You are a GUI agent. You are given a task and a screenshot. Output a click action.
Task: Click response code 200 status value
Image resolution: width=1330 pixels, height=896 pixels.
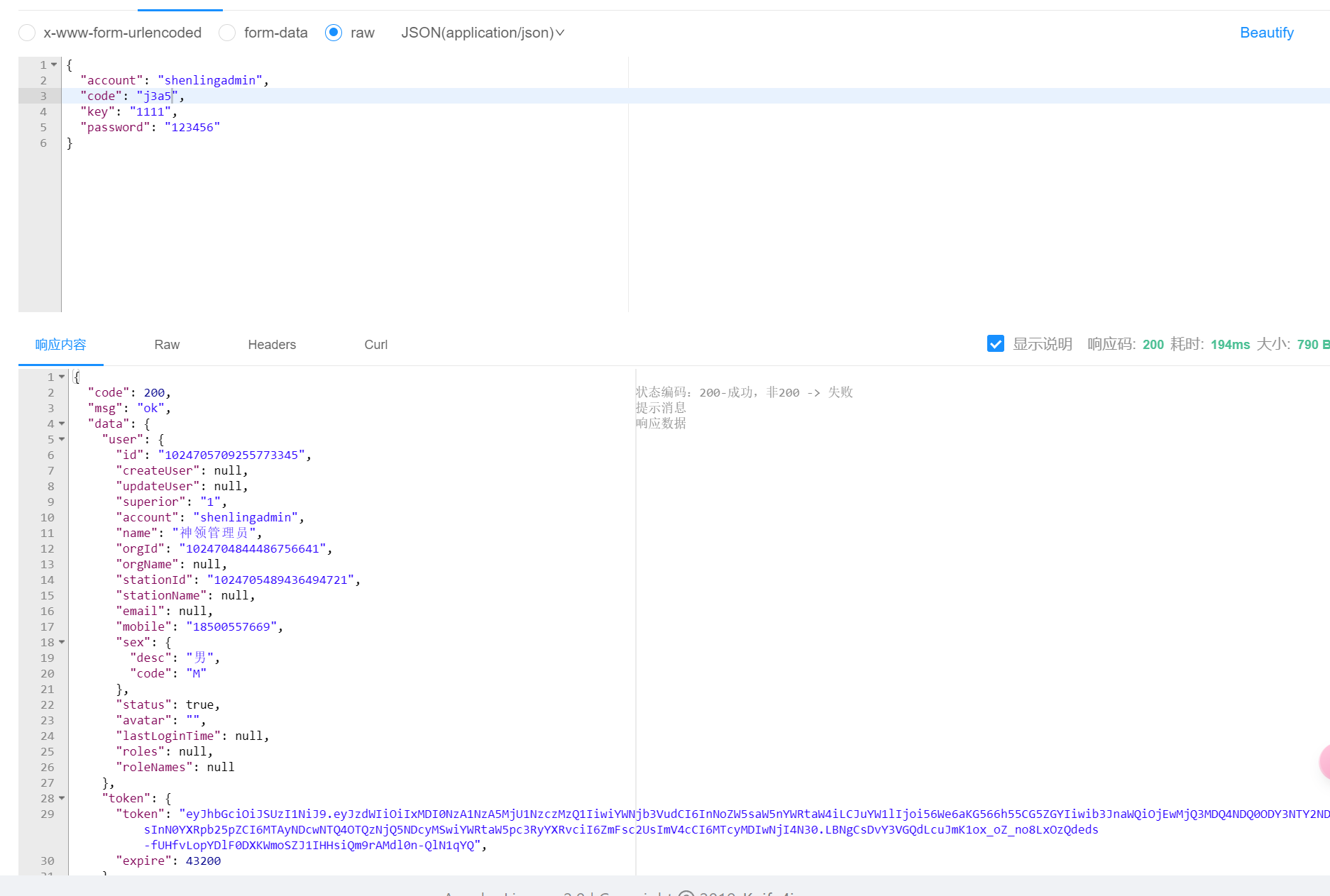pyautogui.click(x=1153, y=344)
